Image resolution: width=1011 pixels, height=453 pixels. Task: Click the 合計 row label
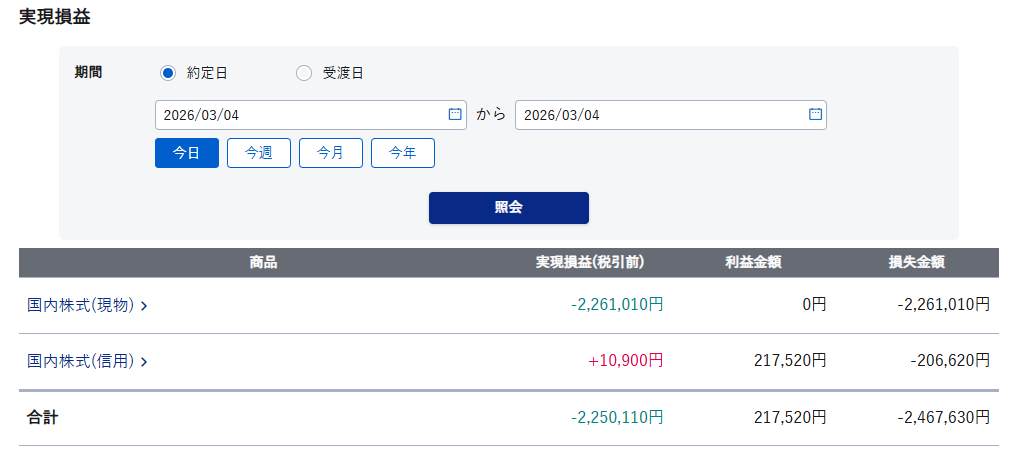coord(42,417)
